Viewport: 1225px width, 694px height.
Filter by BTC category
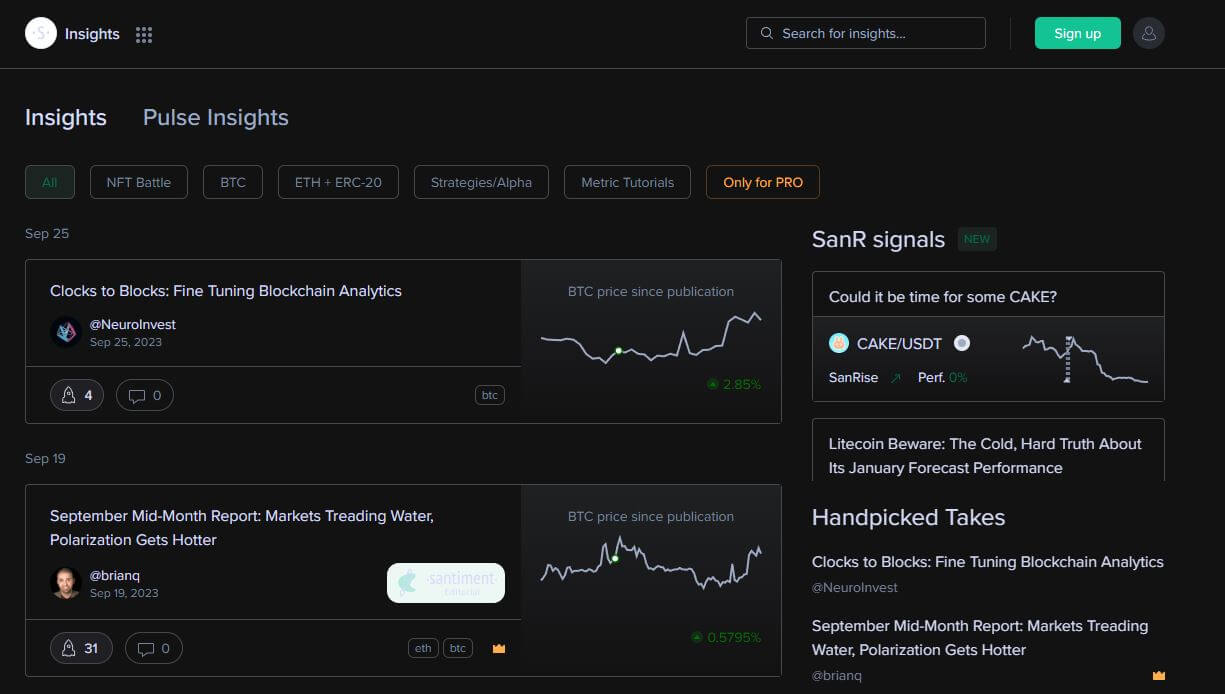(233, 182)
